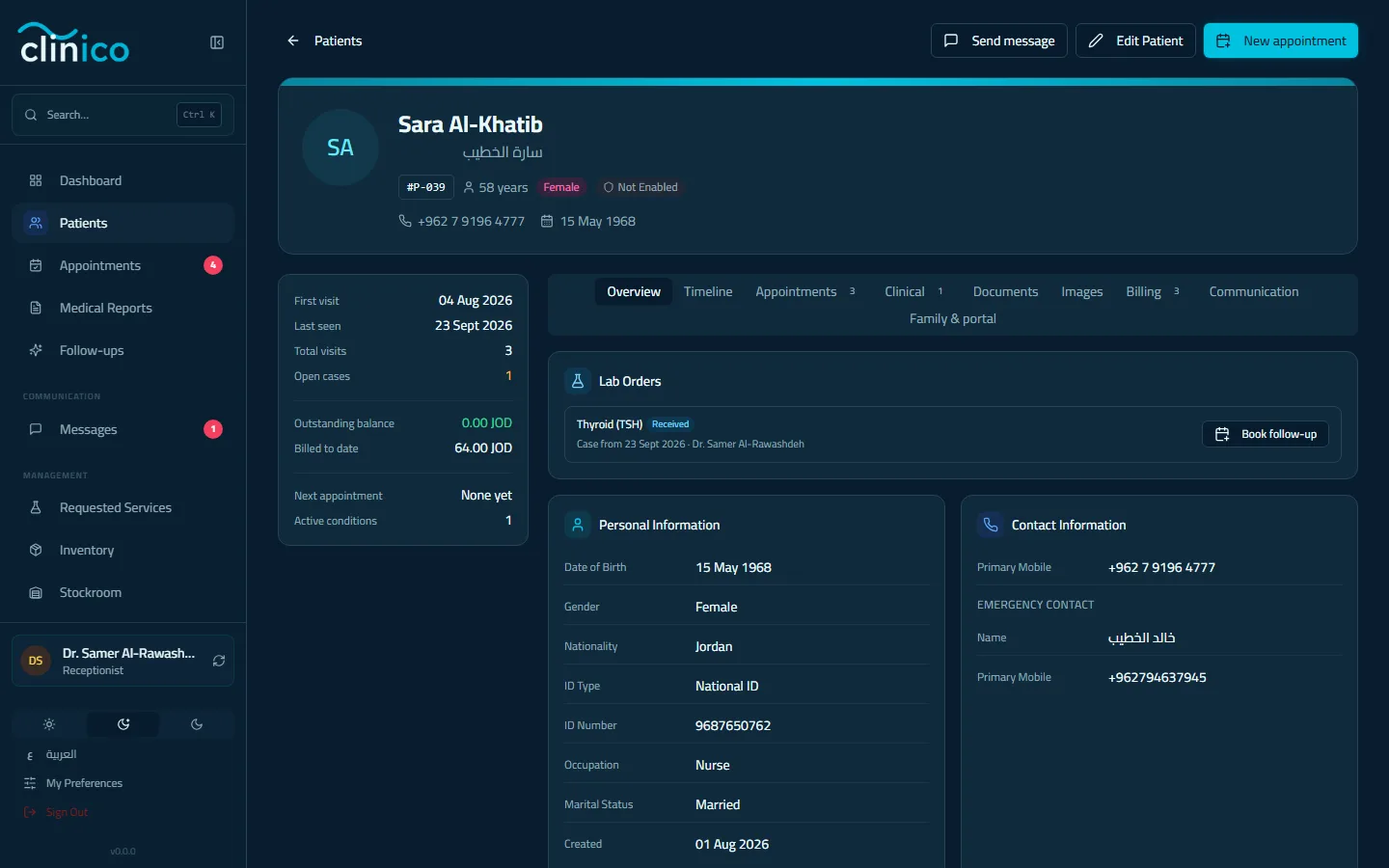Viewport: 1389px width, 868px height.
Task: Open the Family & portal tab
Action: (953, 318)
